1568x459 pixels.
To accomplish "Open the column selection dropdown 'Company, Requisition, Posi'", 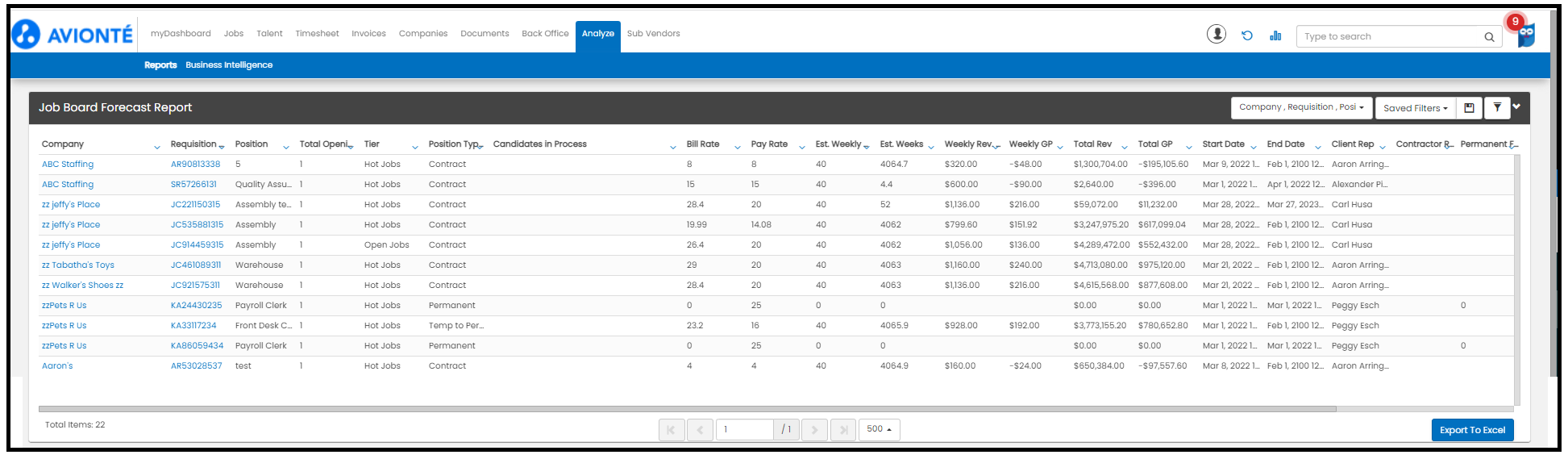I will [x=1301, y=108].
